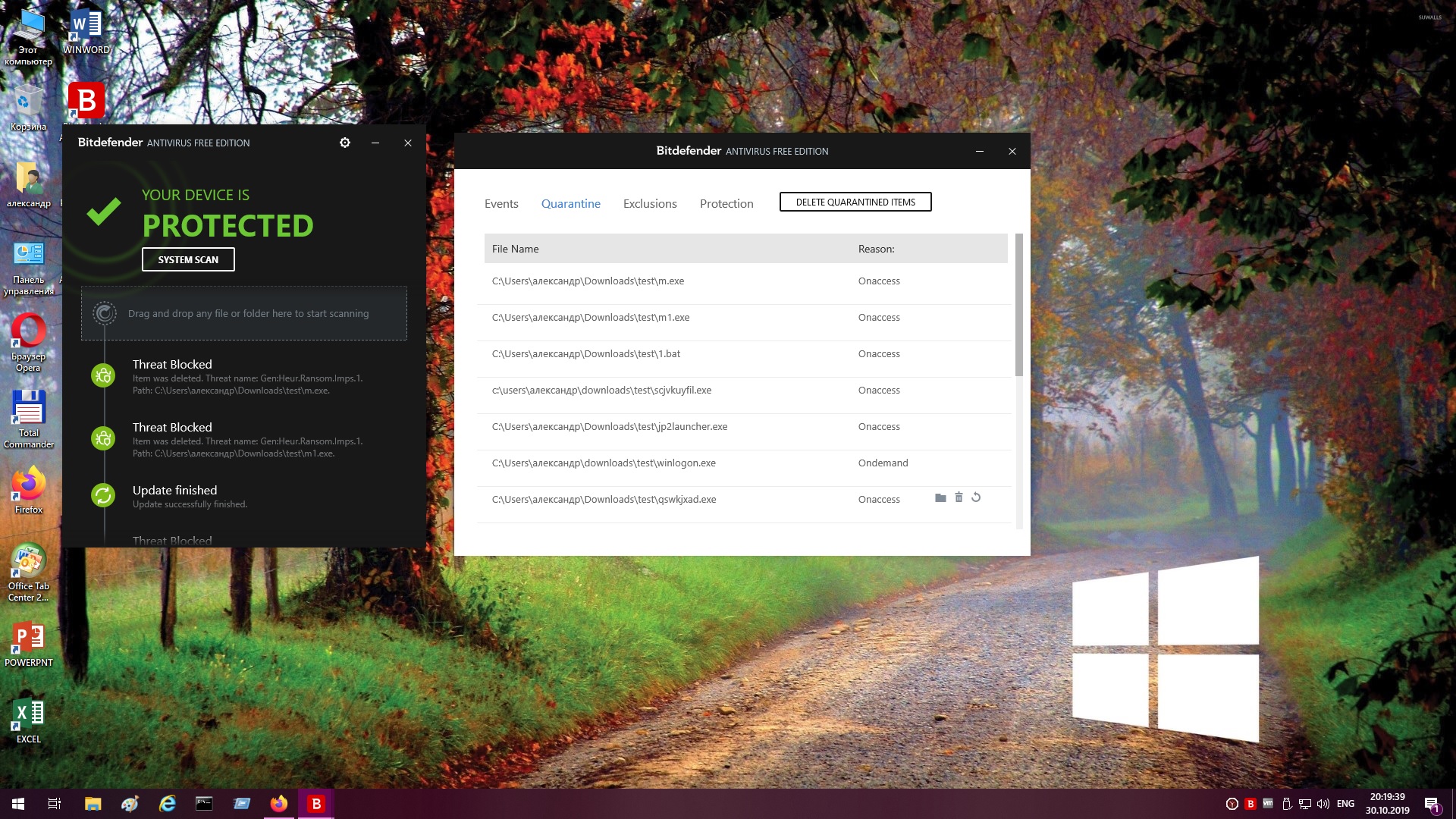Screen dimensions: 1456x819
Task: Click the drag-and-drop scan target icon
Action: pos(105,313)
